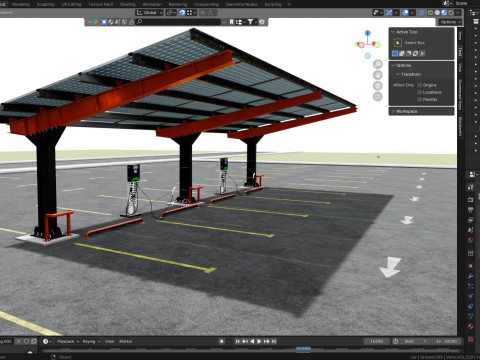Jump to first frame button
This screenshot has width=480, height=360.
[x=238, y=342]
